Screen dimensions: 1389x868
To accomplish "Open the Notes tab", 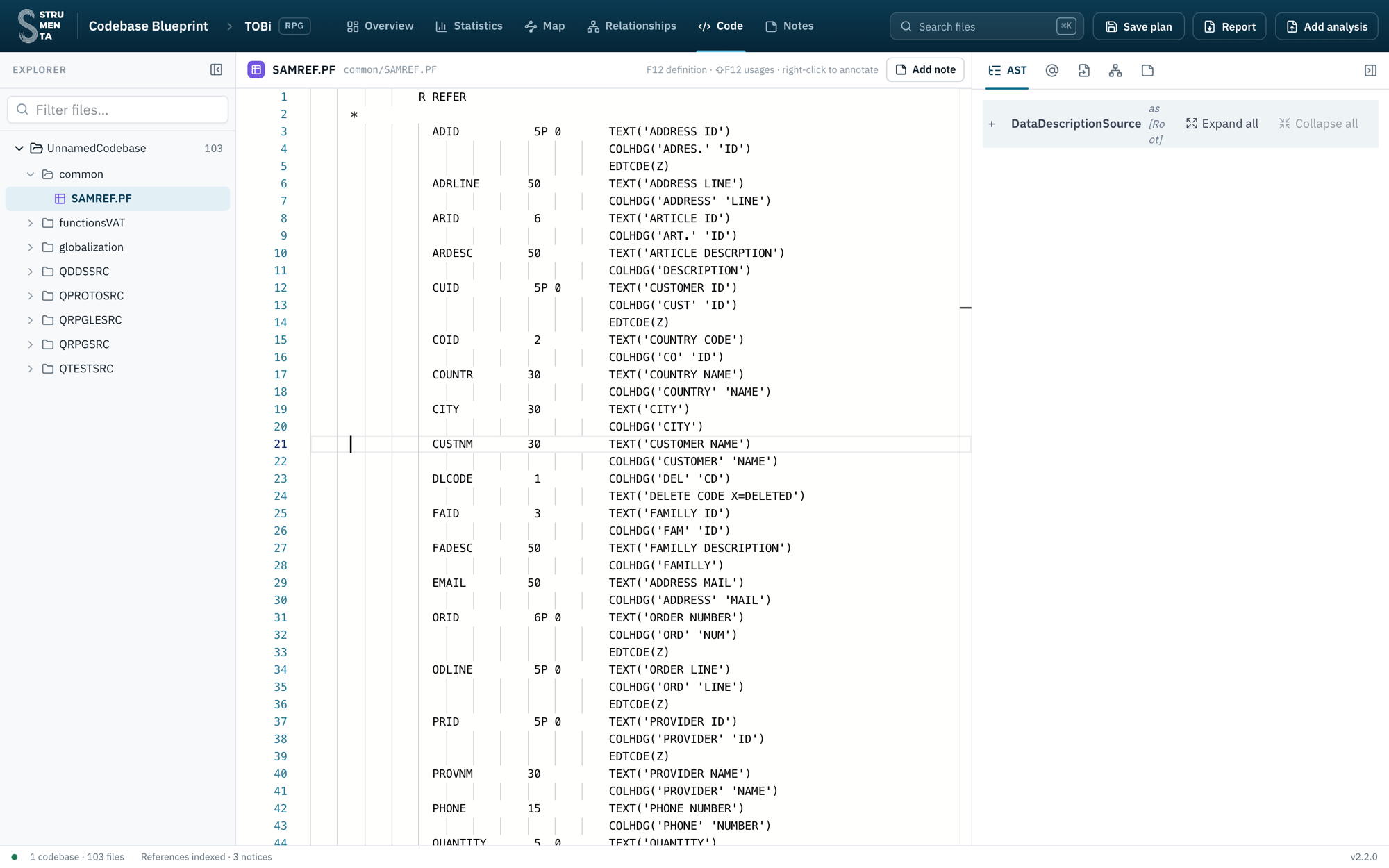I will (x=789, y=26).
